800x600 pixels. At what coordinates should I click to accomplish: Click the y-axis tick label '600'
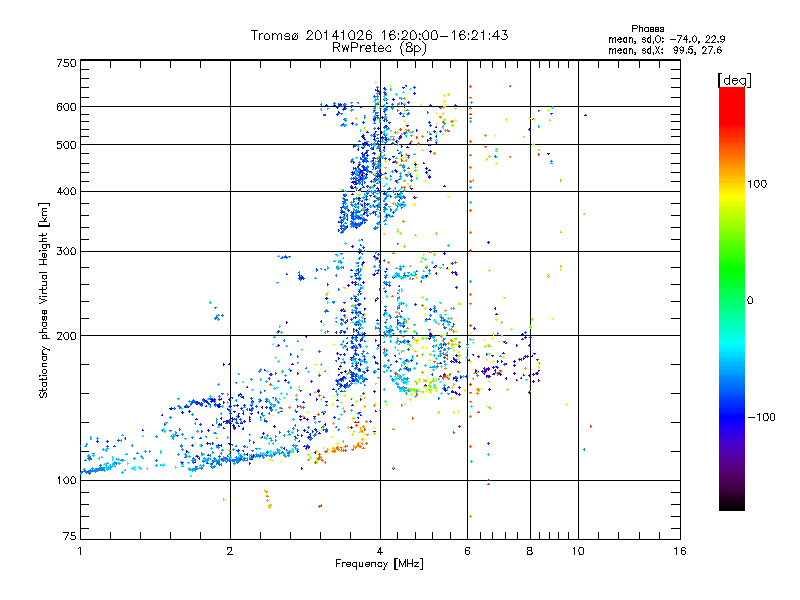[66, 107]
